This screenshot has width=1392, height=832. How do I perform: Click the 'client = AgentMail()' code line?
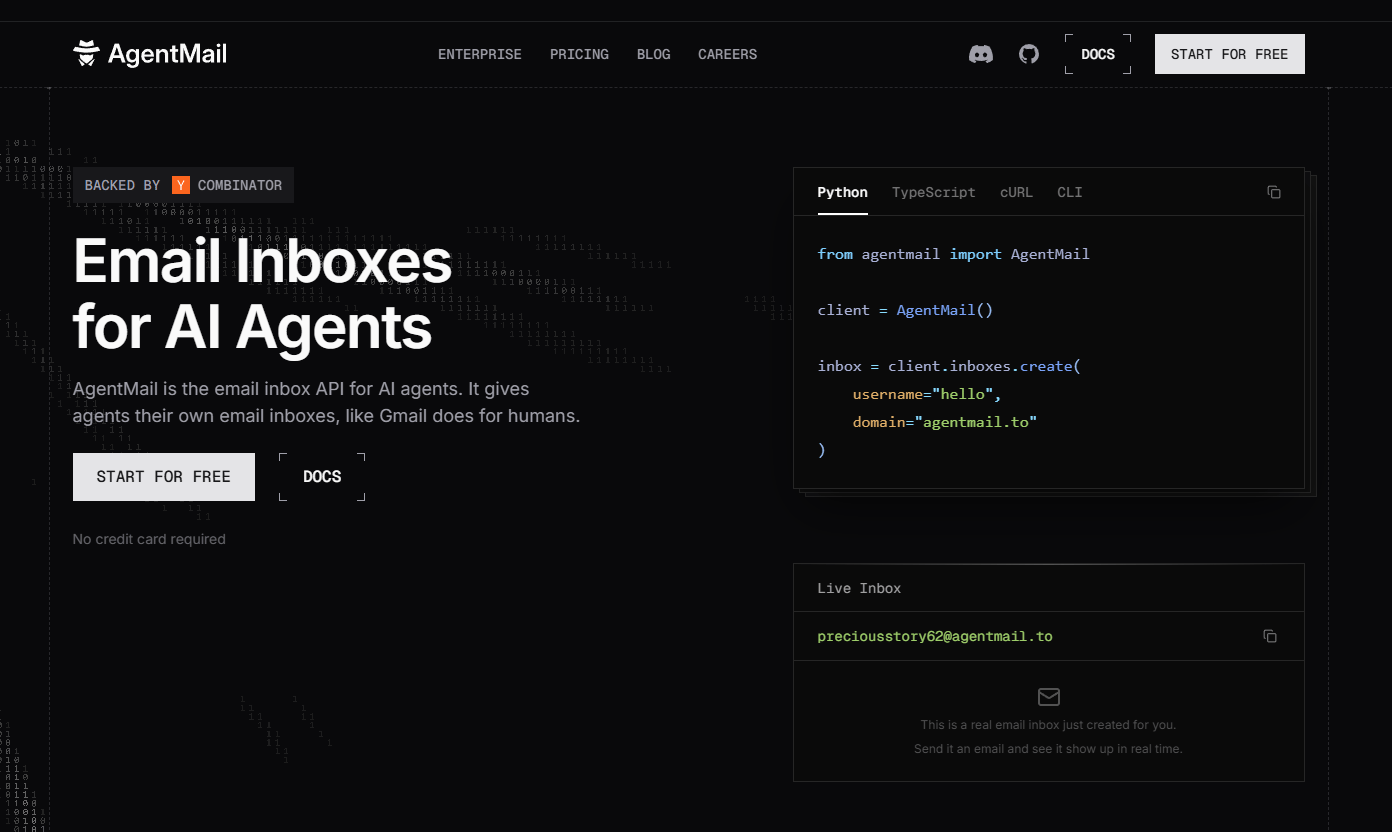pos(905,310)
